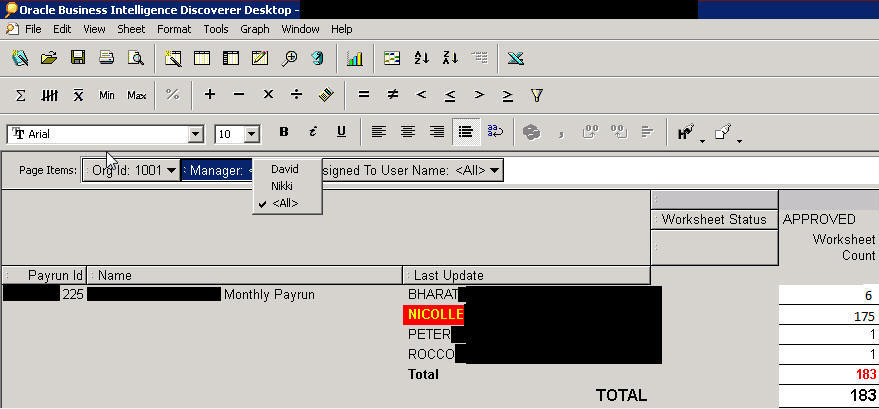Click the greater-than-or-equal condition icon
Screen dimensions: 879x409
click(507, 96)
